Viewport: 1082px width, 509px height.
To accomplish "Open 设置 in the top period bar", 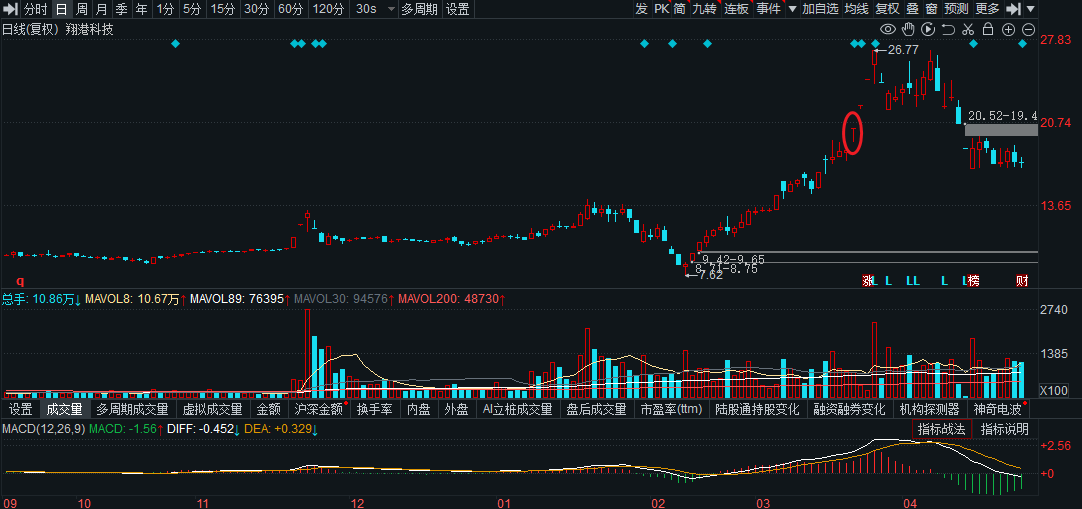I will click(458, 9).
